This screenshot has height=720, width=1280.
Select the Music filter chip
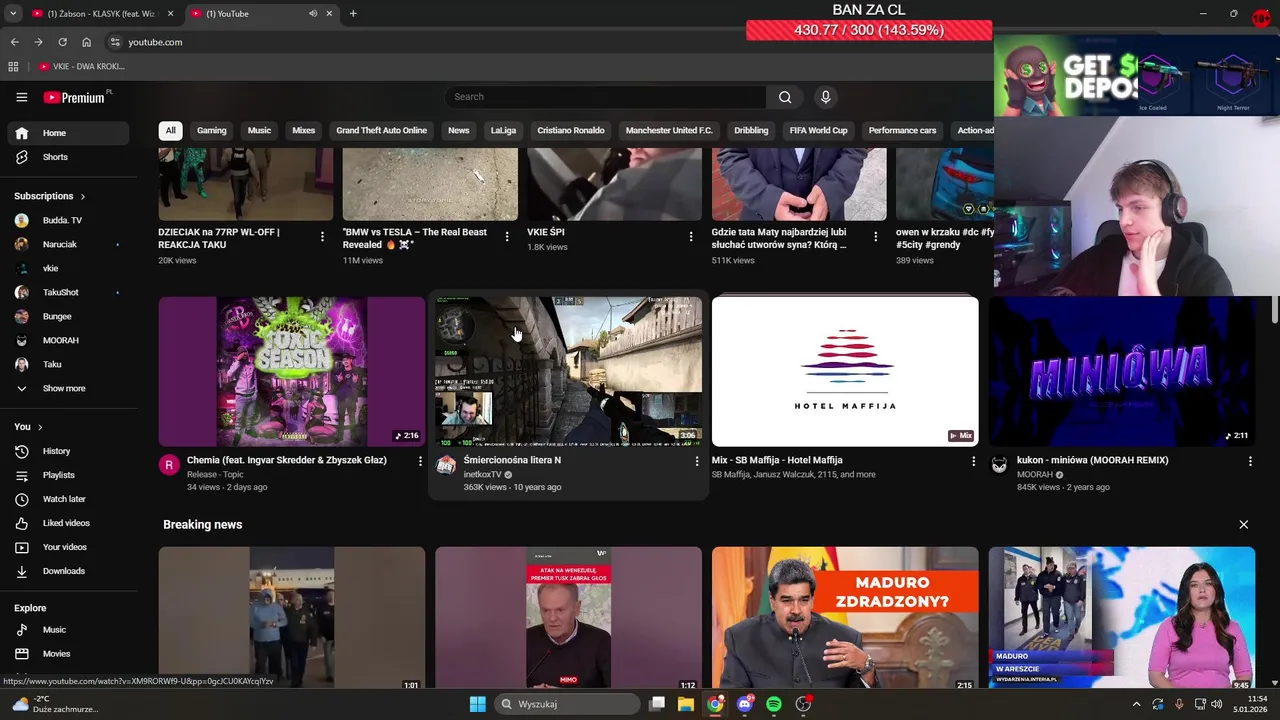[x=259, y=131]
